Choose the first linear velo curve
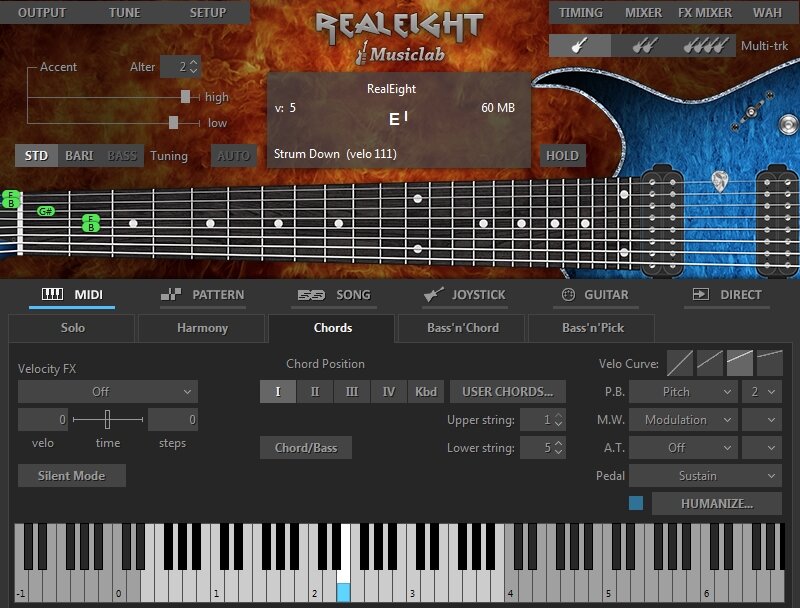The width and height of the screenshot is (800, 608). [680, 363]
